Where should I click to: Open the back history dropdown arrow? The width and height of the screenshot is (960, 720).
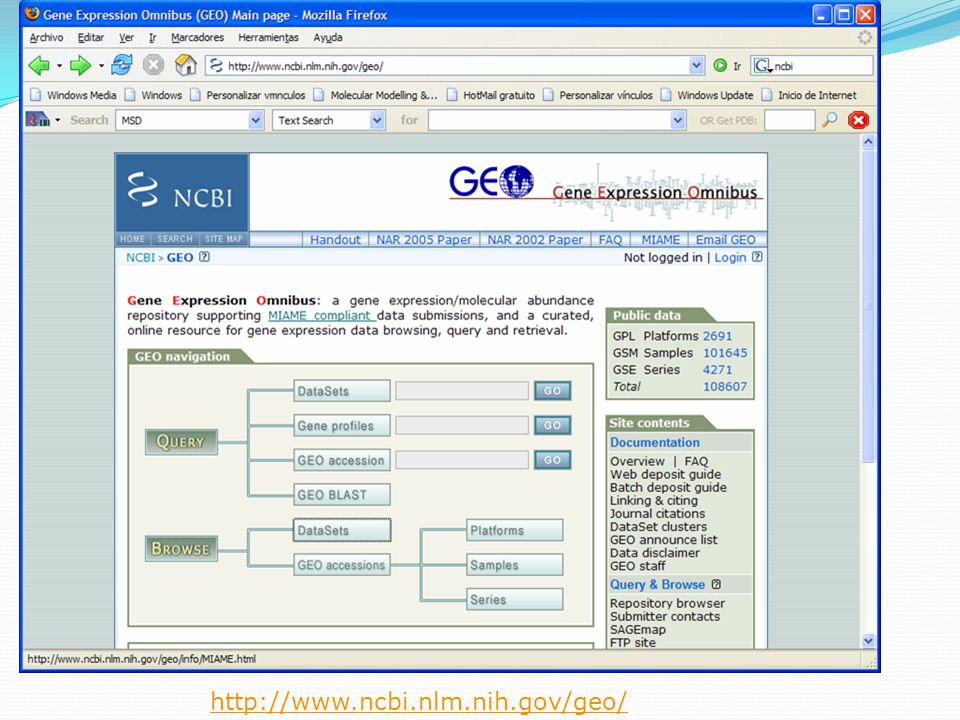pos(59,66)
